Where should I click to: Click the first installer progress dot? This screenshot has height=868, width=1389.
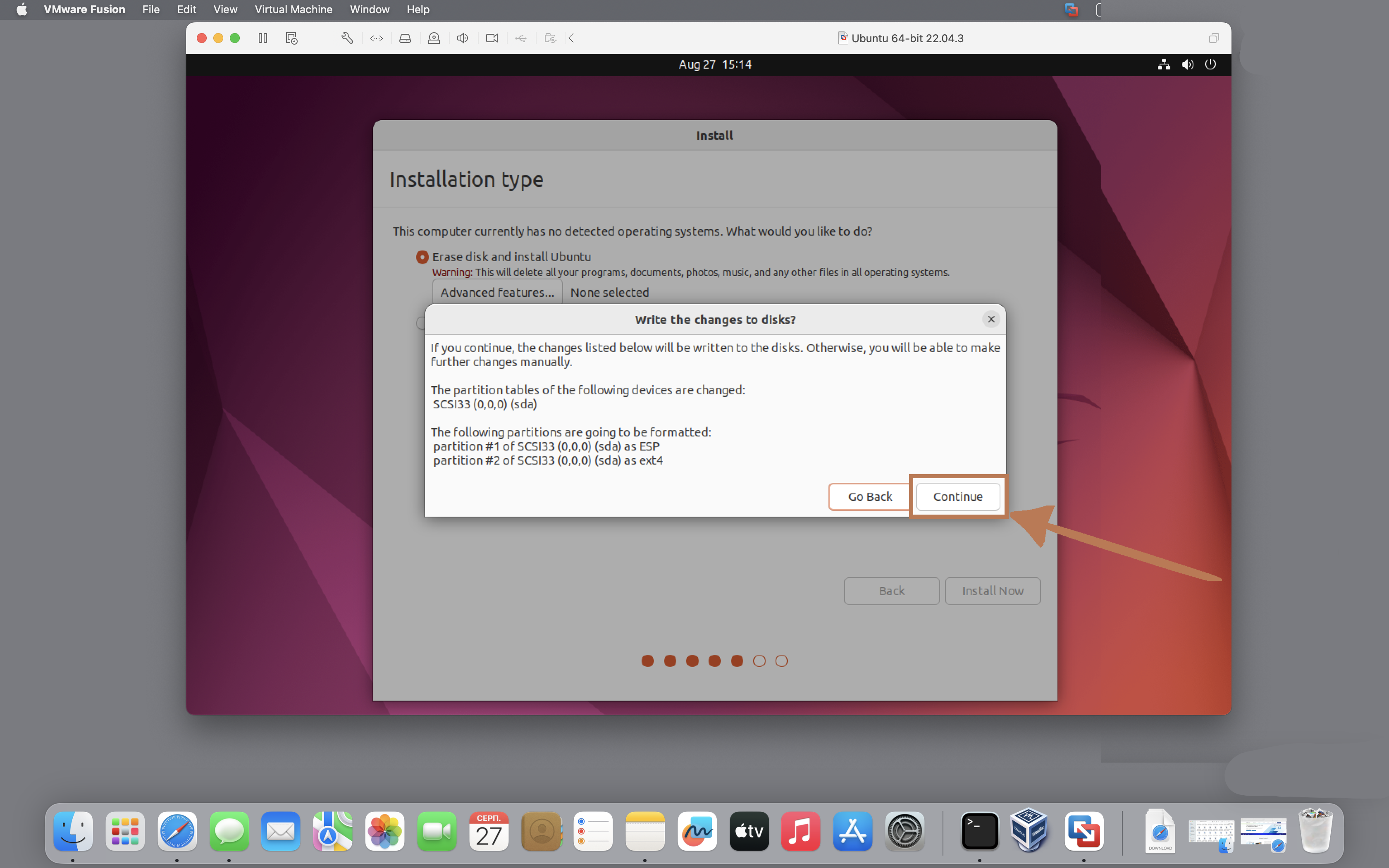click(647, 661)
